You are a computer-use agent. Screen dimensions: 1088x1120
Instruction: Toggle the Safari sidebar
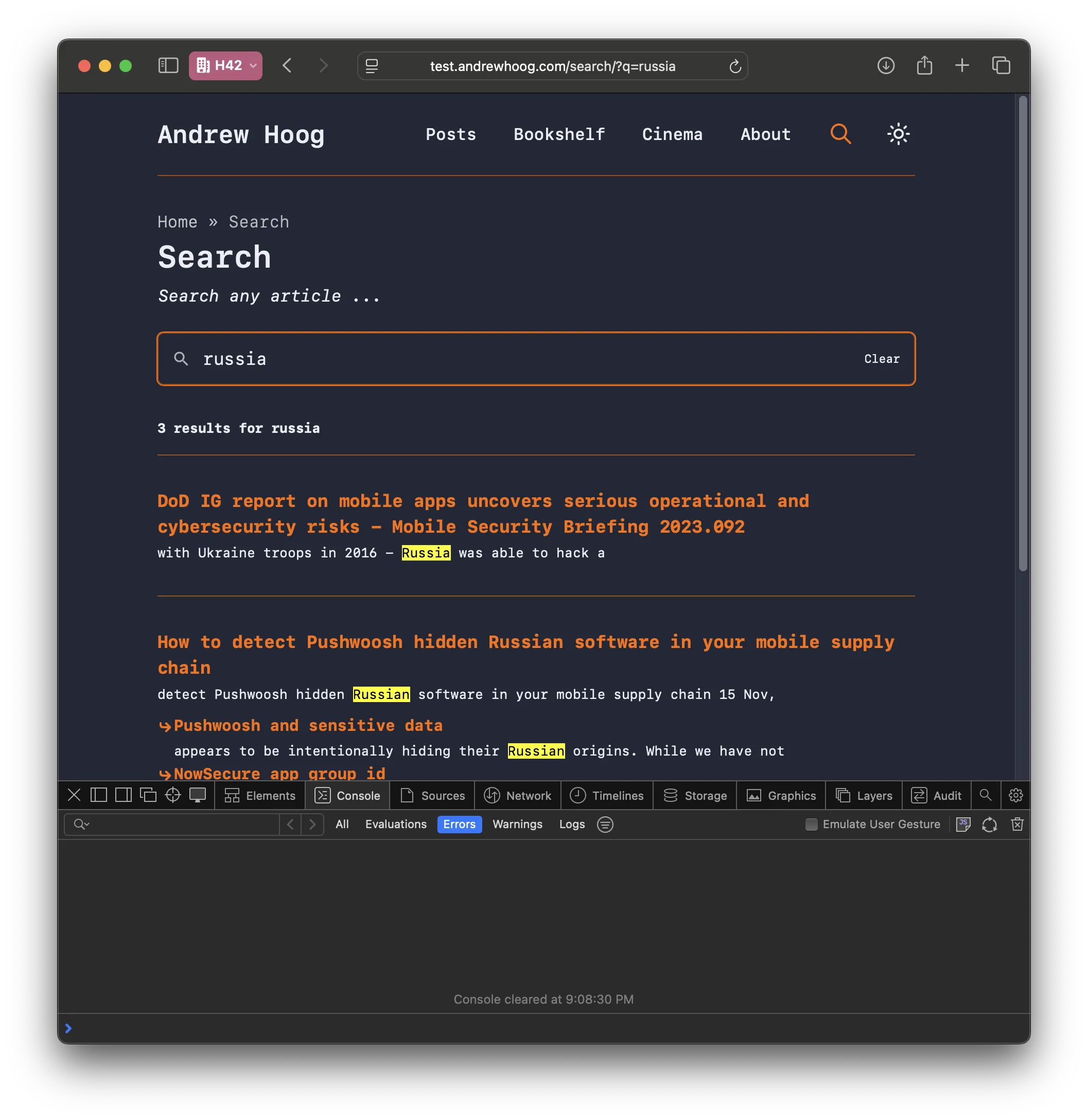tap(168, 66)
